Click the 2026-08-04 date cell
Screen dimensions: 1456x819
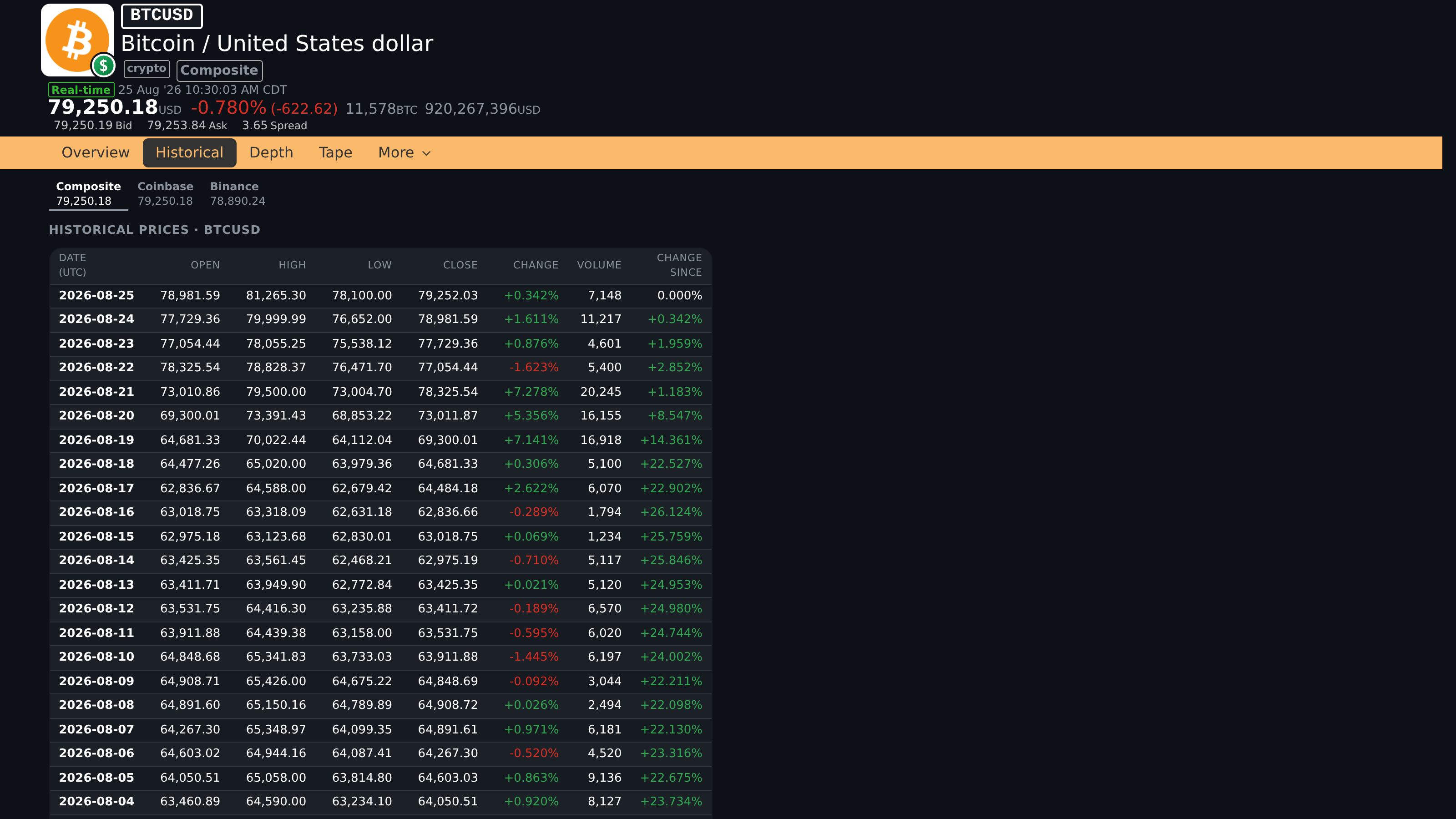96,802
